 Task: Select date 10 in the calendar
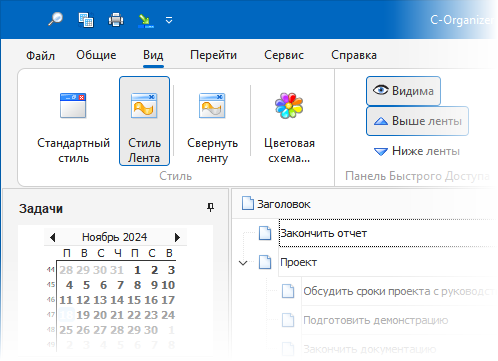tap(168, 285)
